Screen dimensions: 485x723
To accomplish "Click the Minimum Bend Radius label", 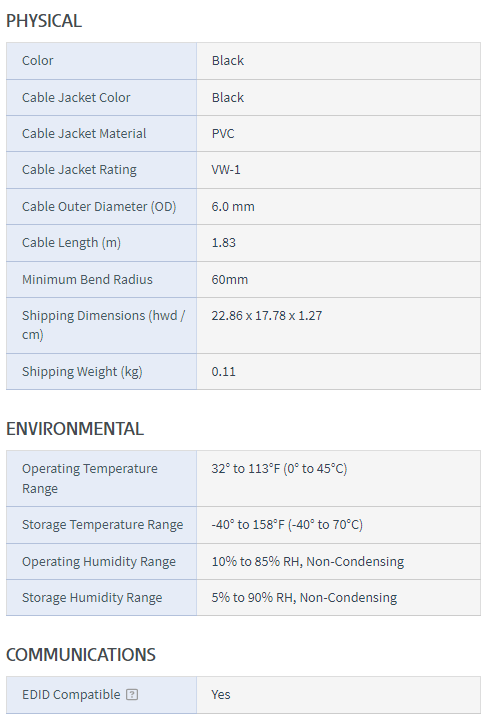I will 87,279.
